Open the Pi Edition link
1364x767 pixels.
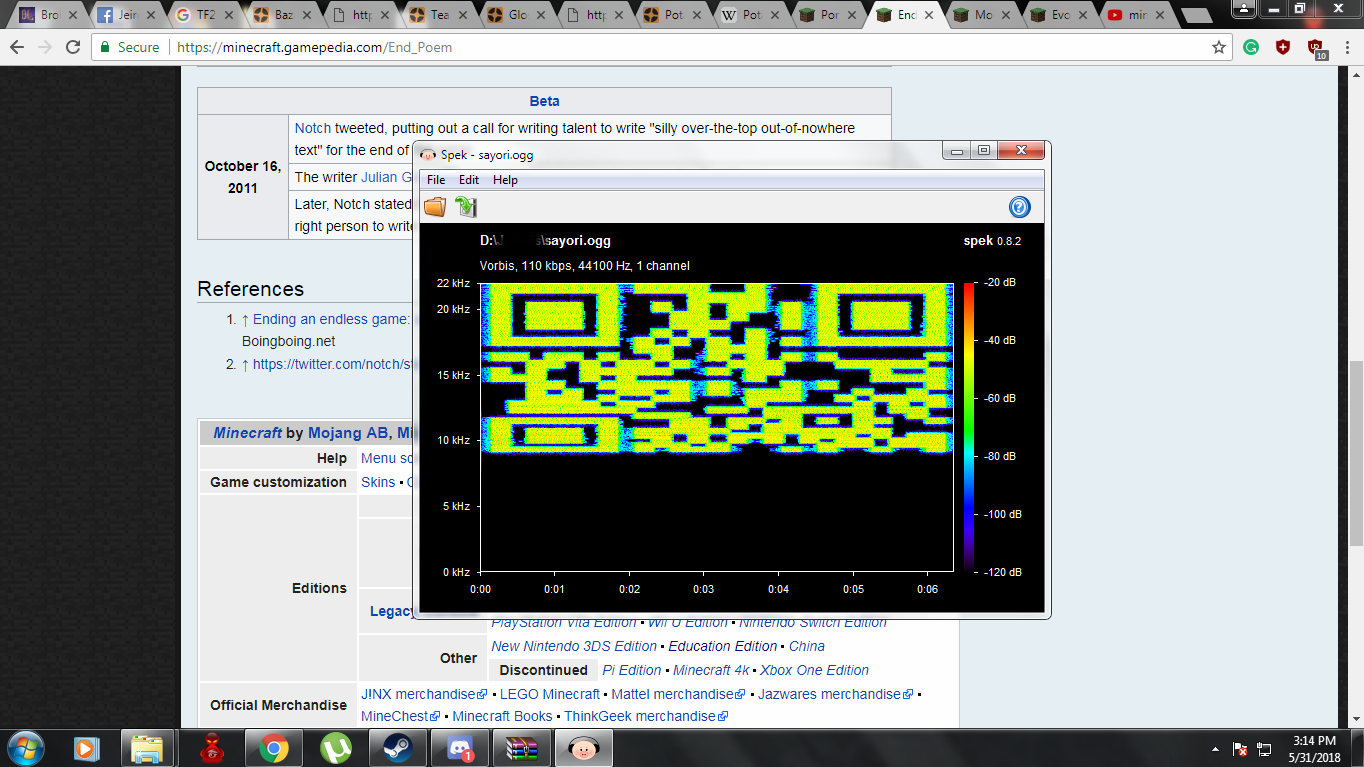[x=632, y=670]
